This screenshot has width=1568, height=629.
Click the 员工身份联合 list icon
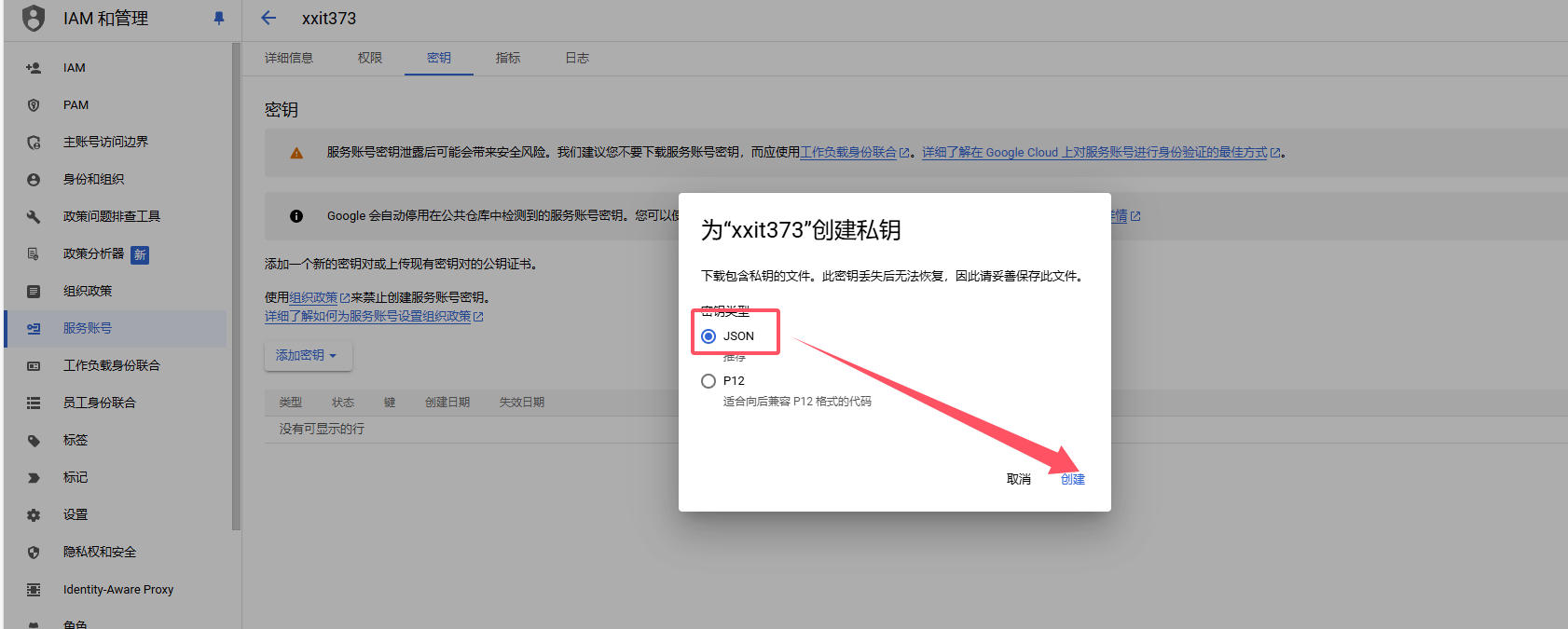pyautogui.click(x=34, y=403)
